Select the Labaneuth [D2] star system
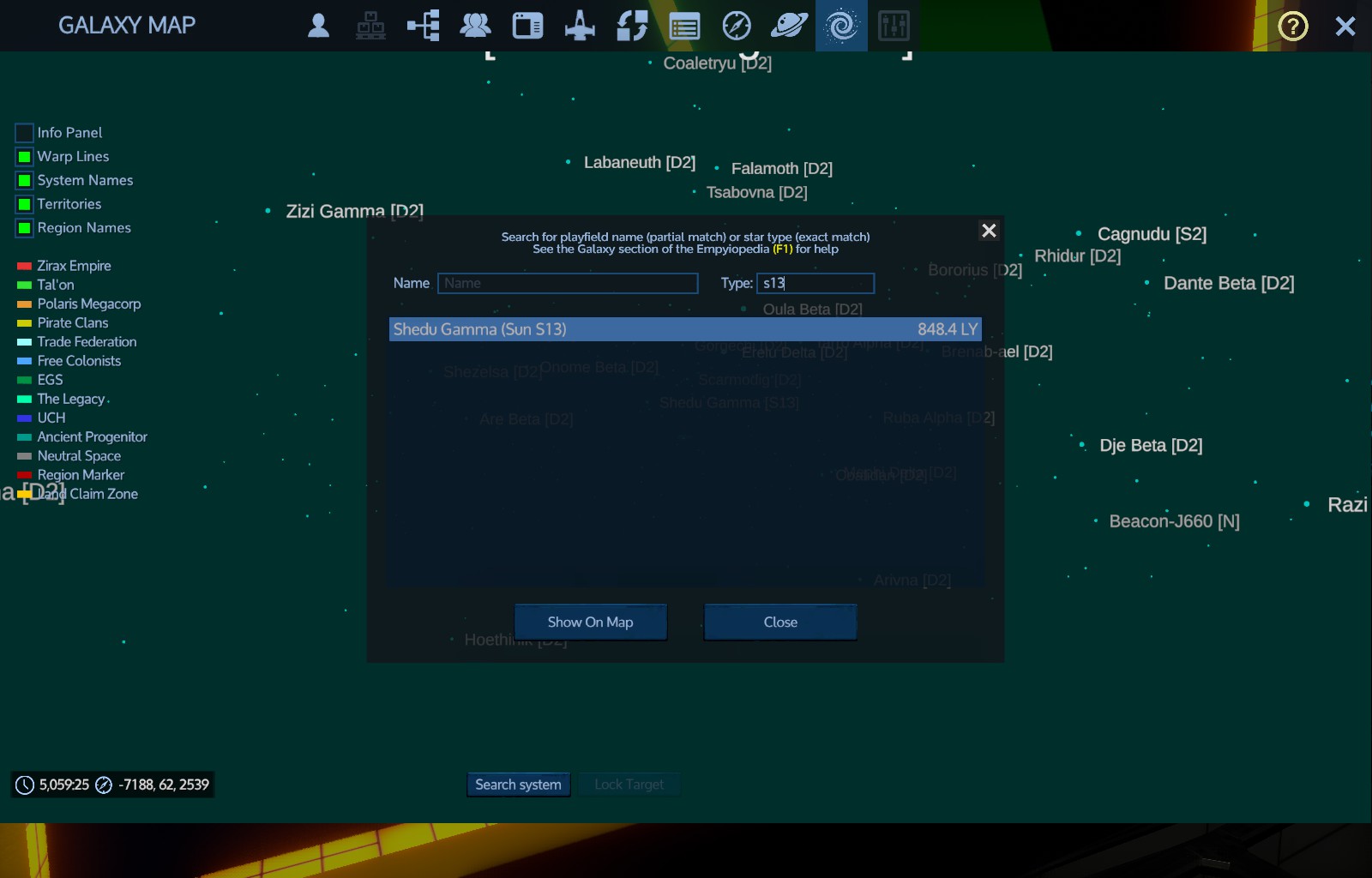 point(640,162)
